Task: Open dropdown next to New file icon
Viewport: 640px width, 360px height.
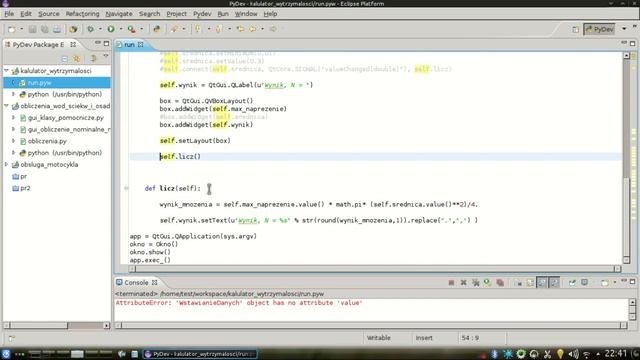Action: (x=21, y=29)
